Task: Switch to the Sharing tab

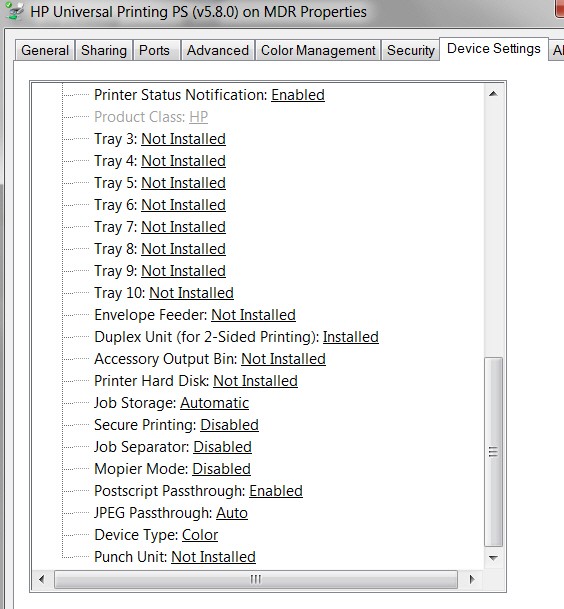Action: [x=104, y=50]
